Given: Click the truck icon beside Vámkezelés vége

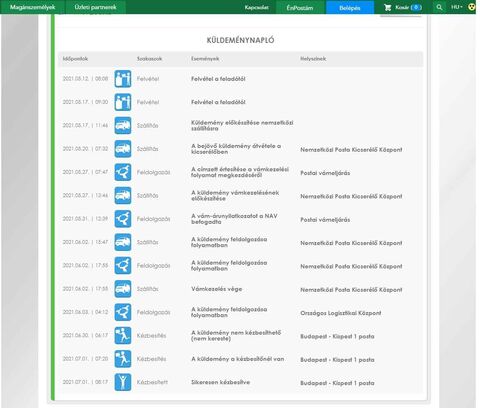Looking at the screenshot, I should (123, 289).
